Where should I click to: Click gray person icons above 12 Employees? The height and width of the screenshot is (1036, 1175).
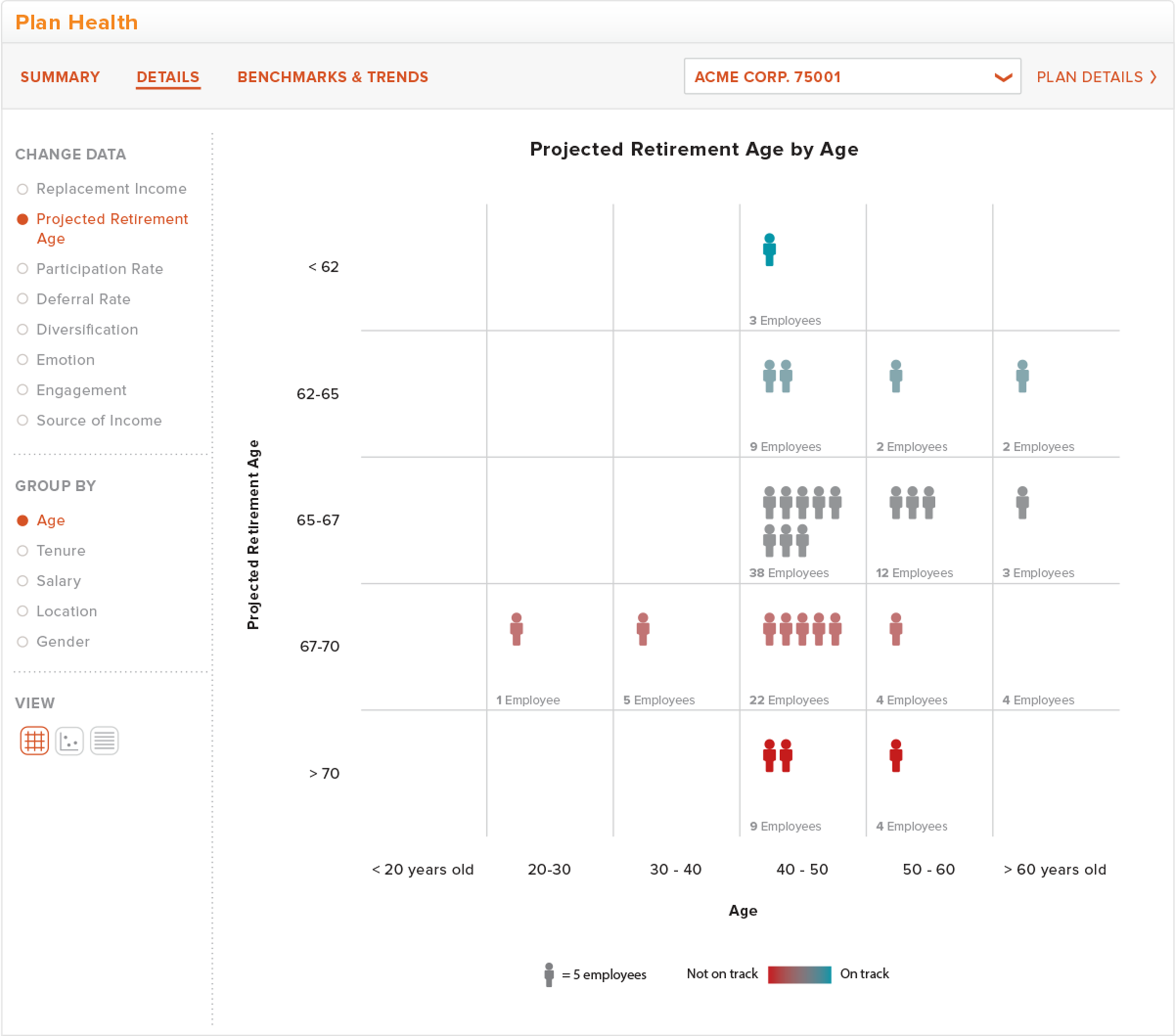[x=912, y=503]
